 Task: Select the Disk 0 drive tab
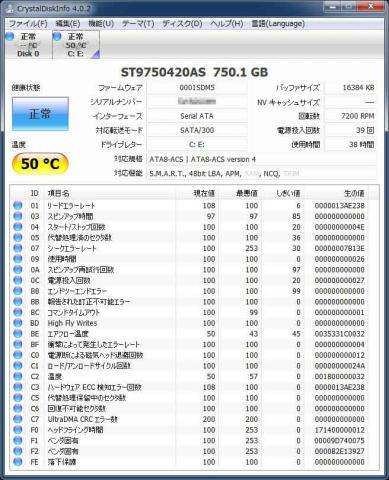point(28,45)
